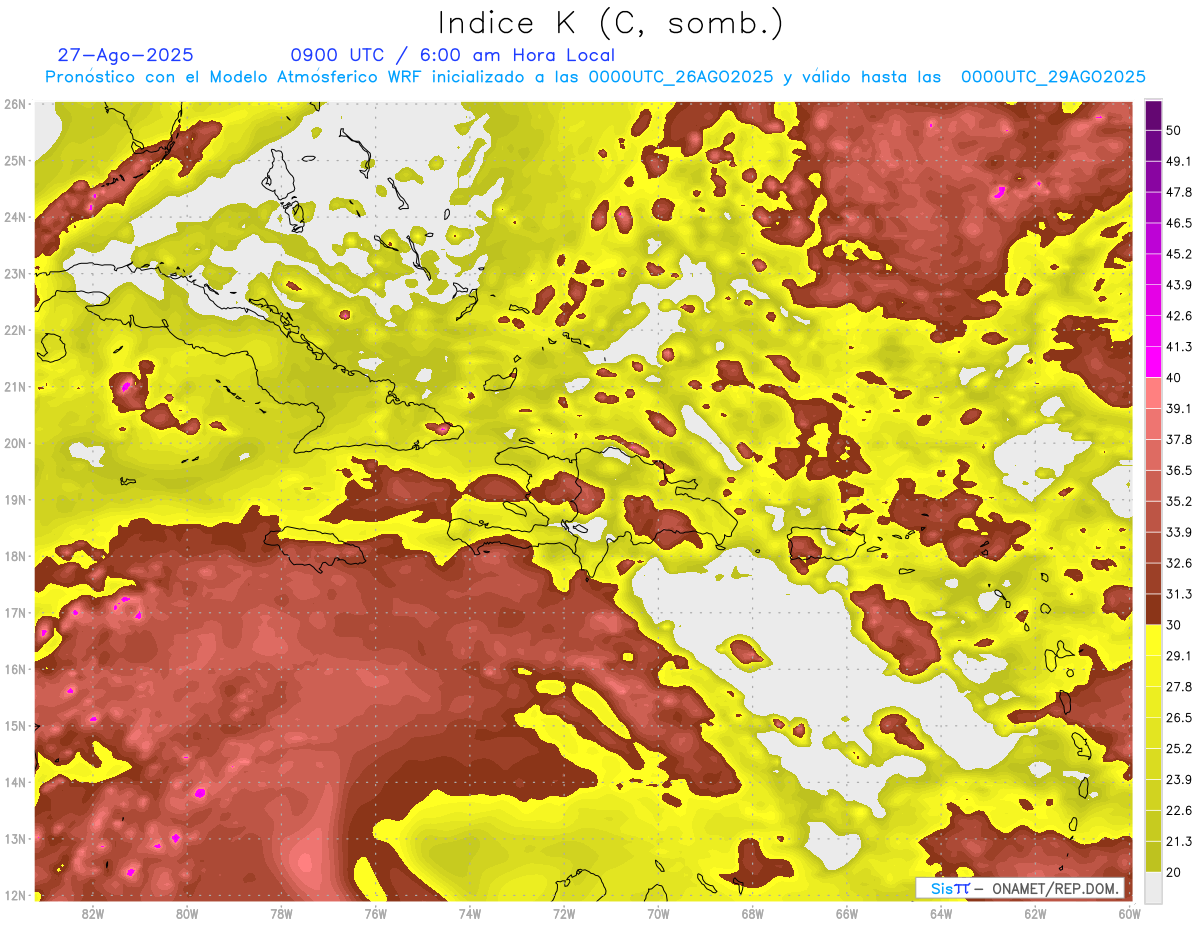This screenshot has width=1200, height=927.
Task: Click the dark brown swatch between 30 and 31.3
Action: [1153, 609]
